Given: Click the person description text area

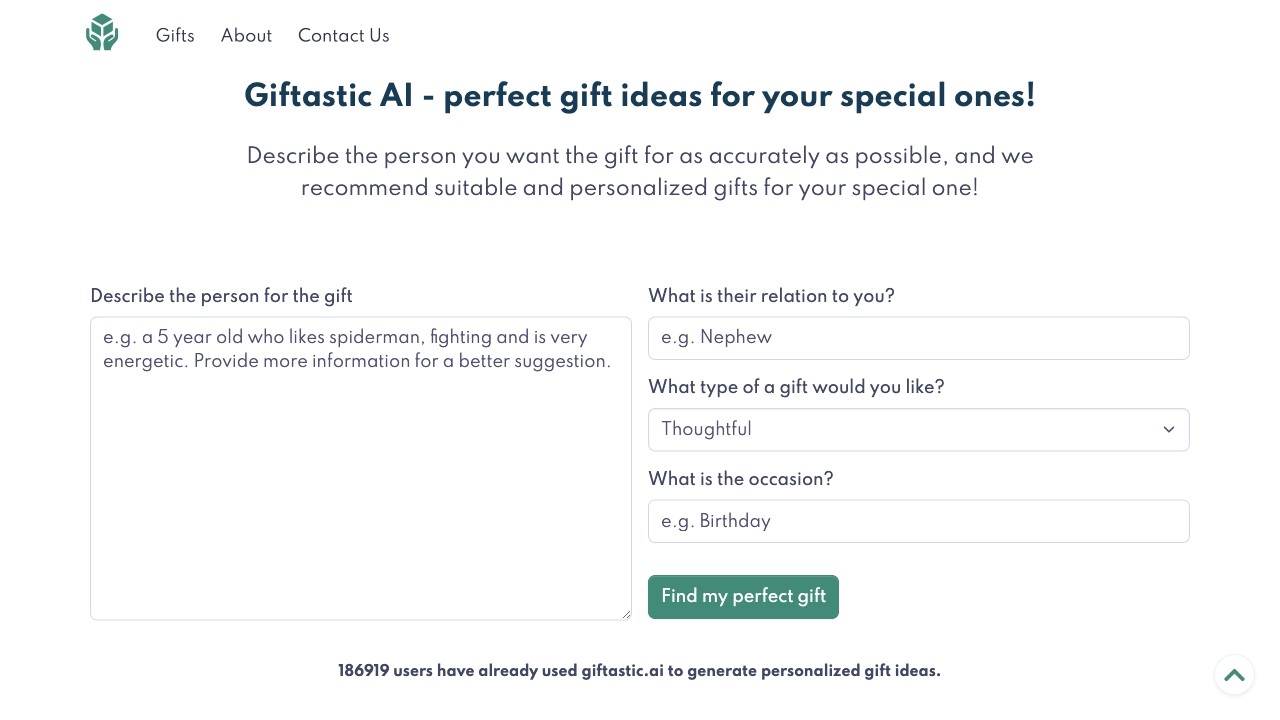Looking at the screenshot, I should click(360, 468).
